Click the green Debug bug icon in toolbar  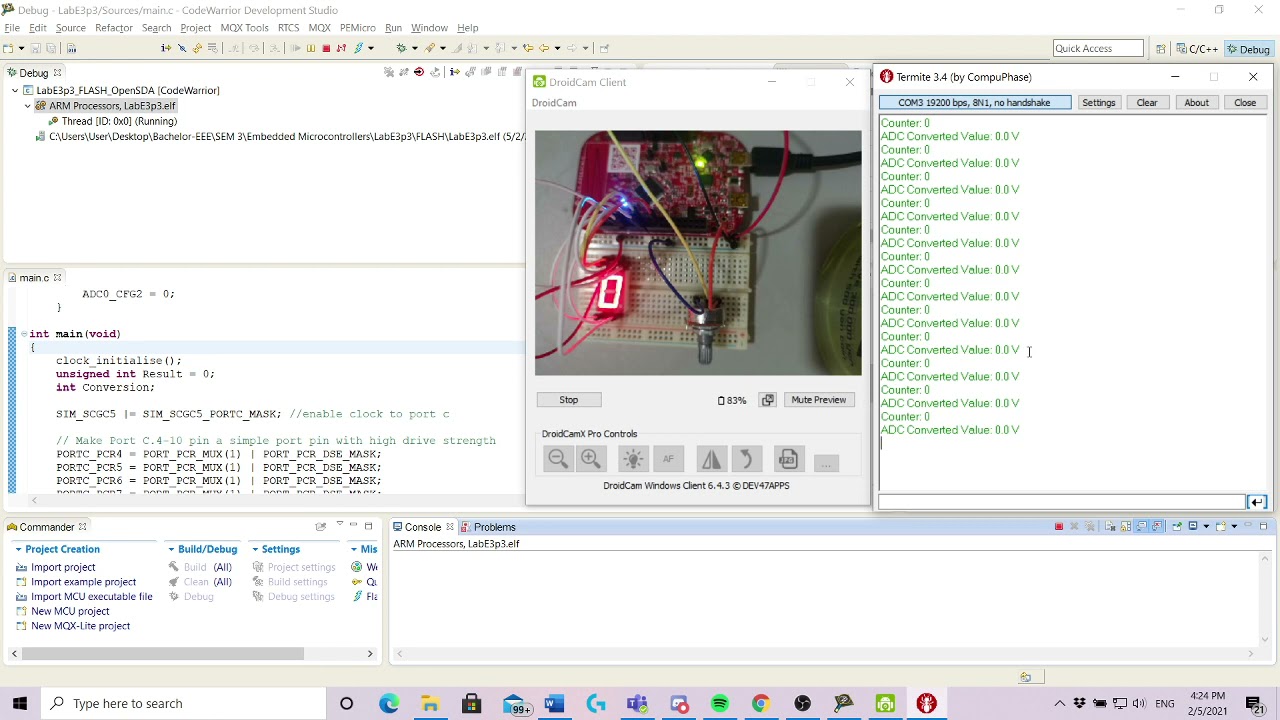pyautogui.click(x=401, y=48)
